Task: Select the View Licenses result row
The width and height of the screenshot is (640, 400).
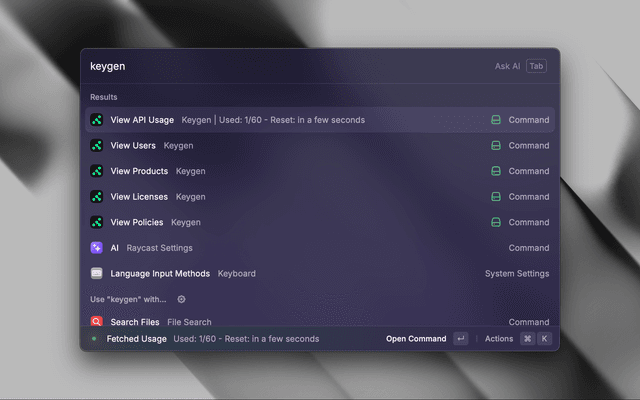Action: point(300,197)
